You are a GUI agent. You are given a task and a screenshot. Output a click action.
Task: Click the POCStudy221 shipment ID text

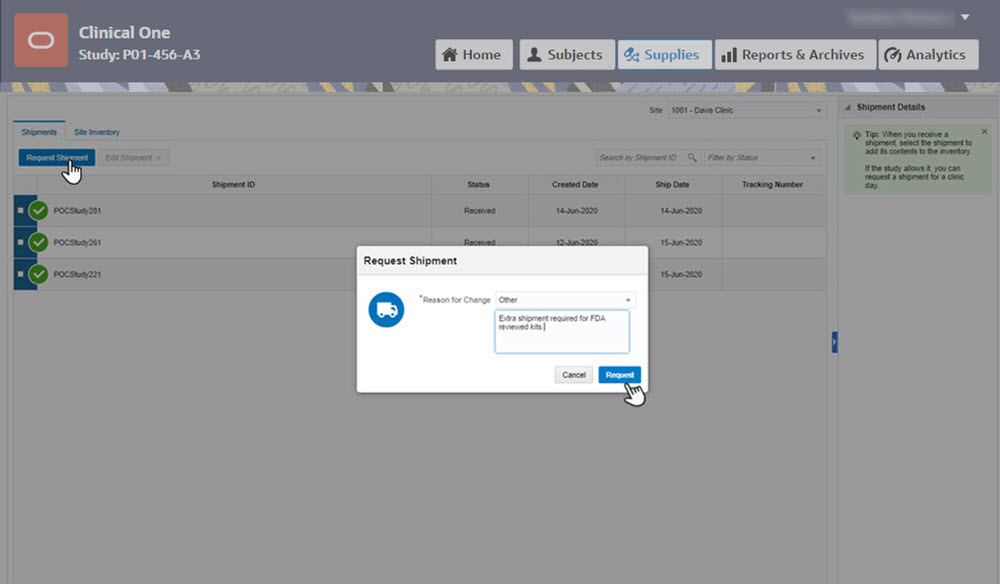pos(77,275)
